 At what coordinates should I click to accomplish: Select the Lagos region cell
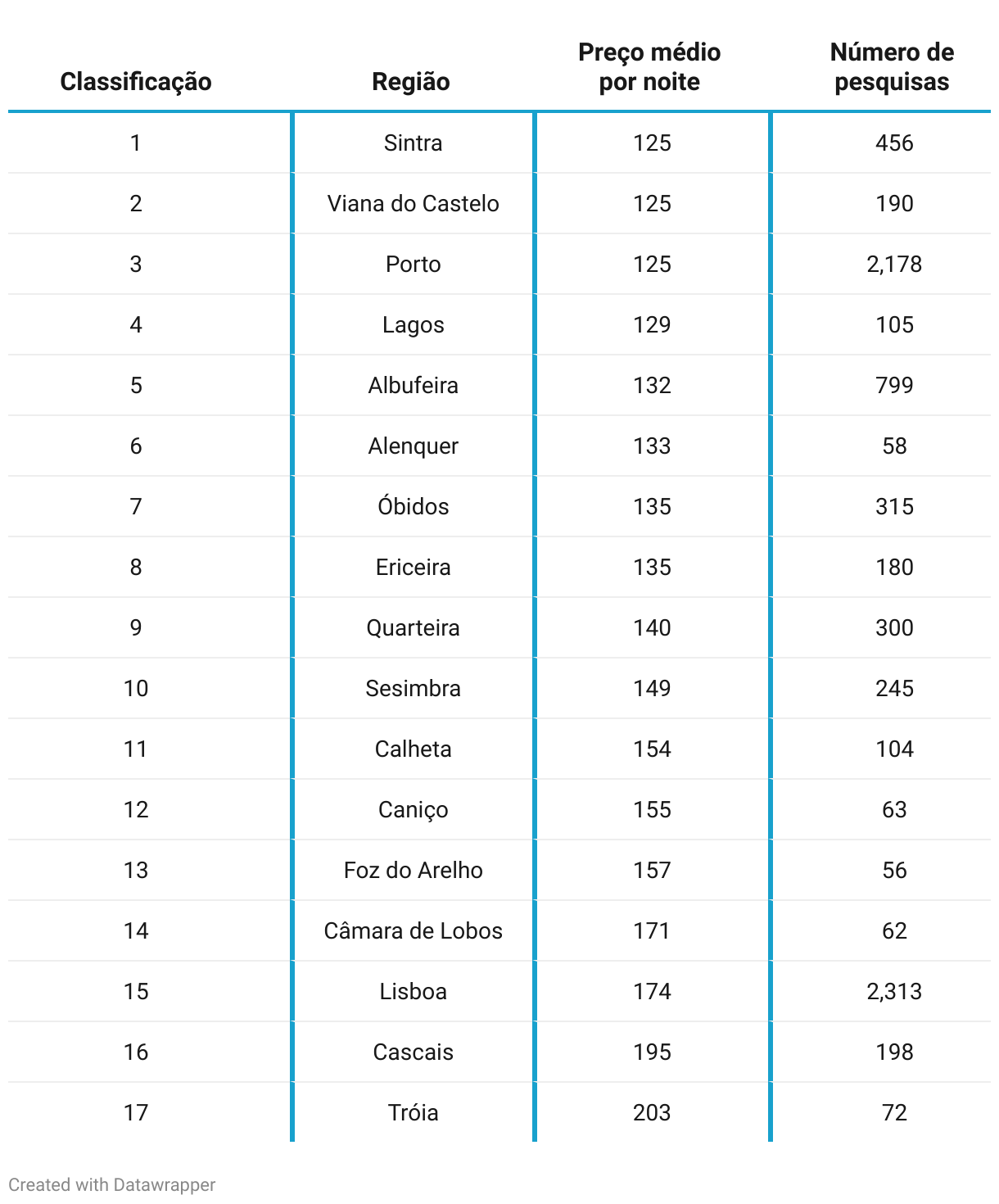tap(413, 325)
